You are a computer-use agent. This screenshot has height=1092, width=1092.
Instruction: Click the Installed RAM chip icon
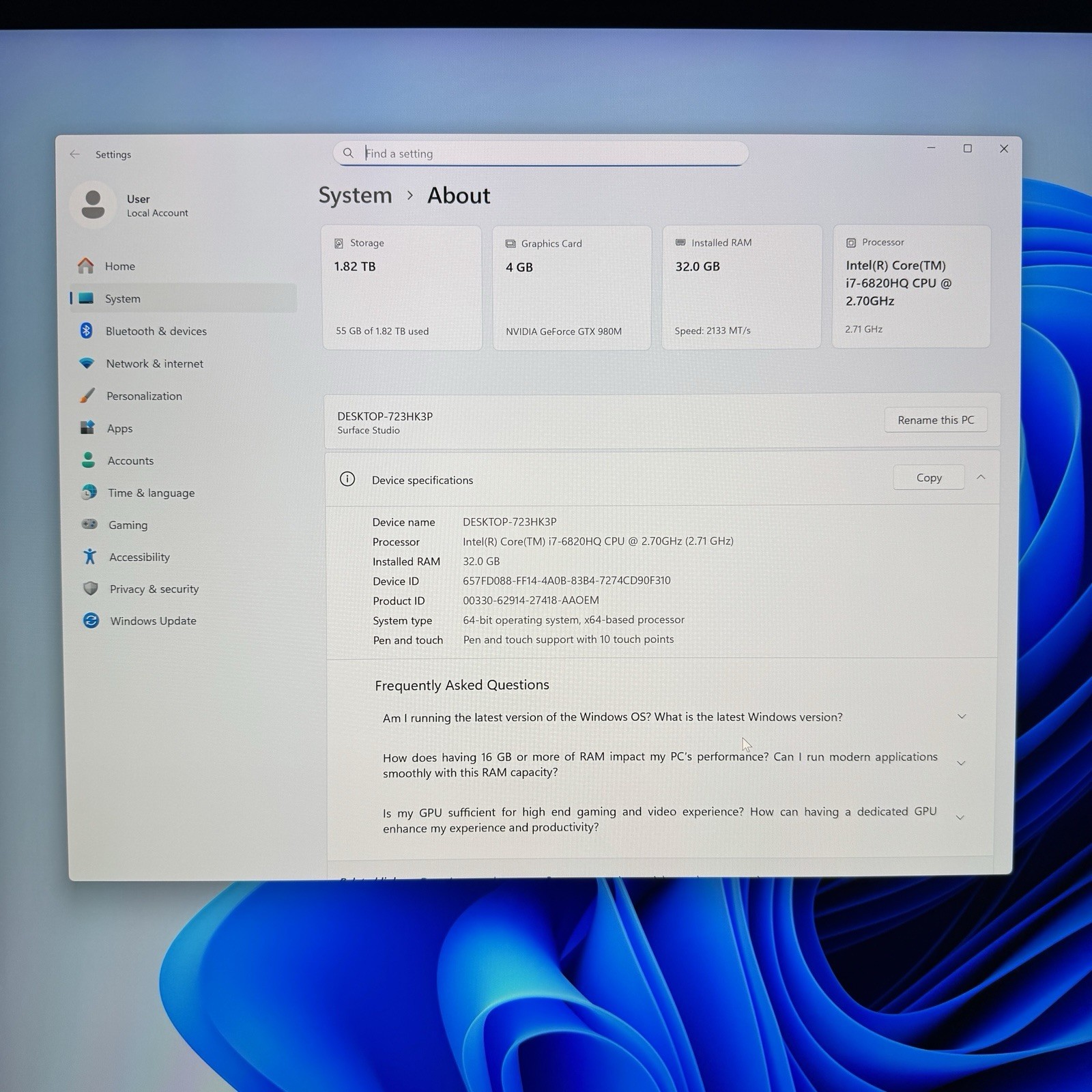click(x=680, y=242)
